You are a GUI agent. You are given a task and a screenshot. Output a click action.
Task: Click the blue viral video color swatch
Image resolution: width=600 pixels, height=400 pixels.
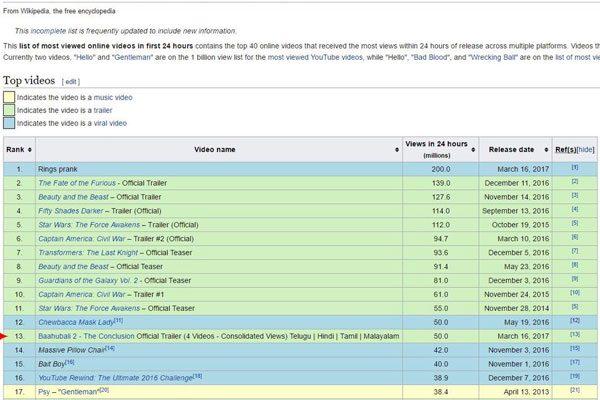pos(9,123)
